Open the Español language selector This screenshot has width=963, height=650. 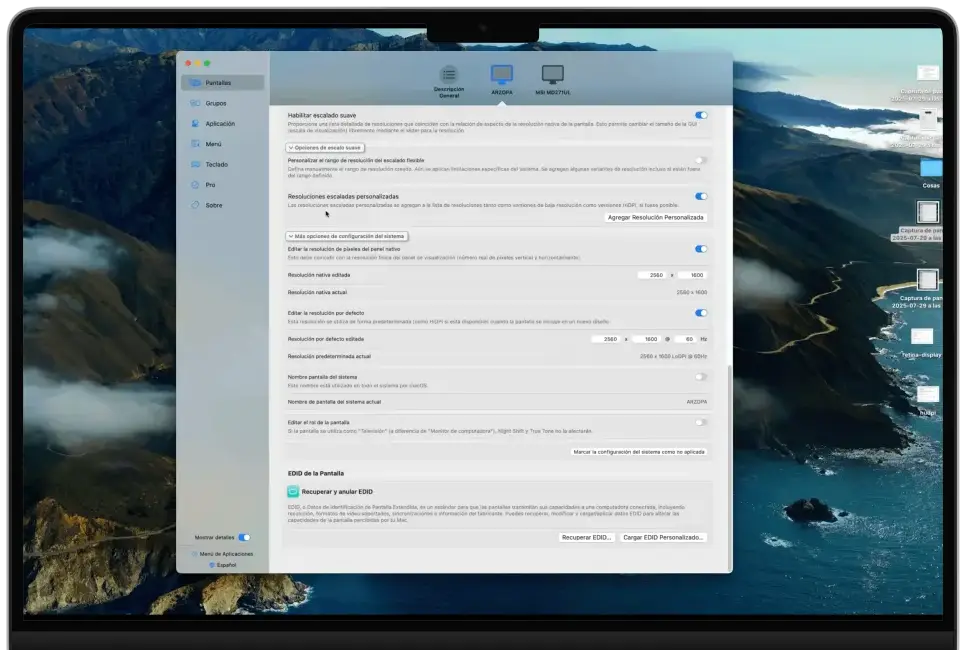pyautogui.click(x=223, y=565)
